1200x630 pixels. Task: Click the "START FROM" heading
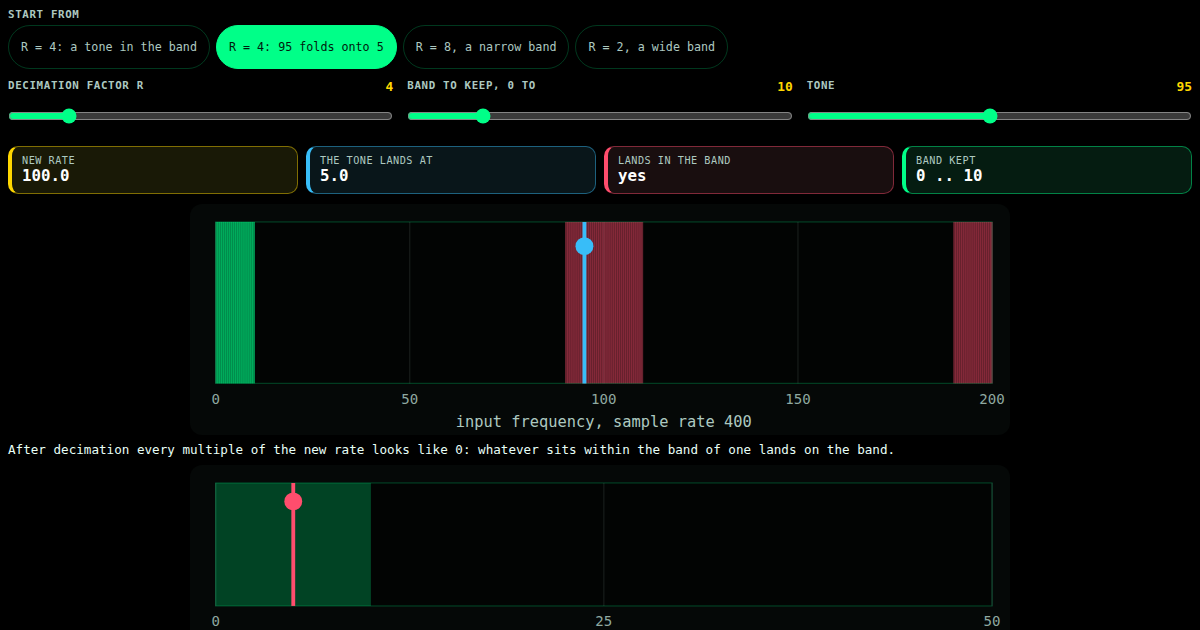(44, 14)
